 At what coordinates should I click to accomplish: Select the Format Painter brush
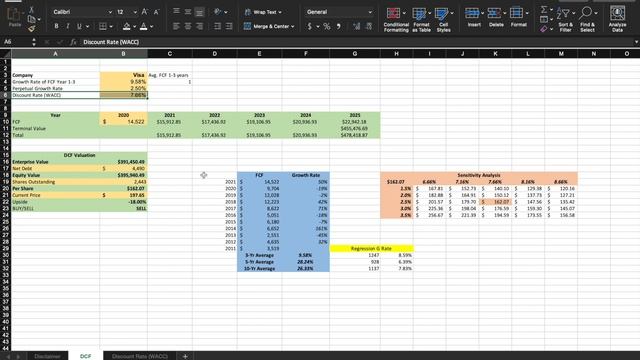point(31,28)
